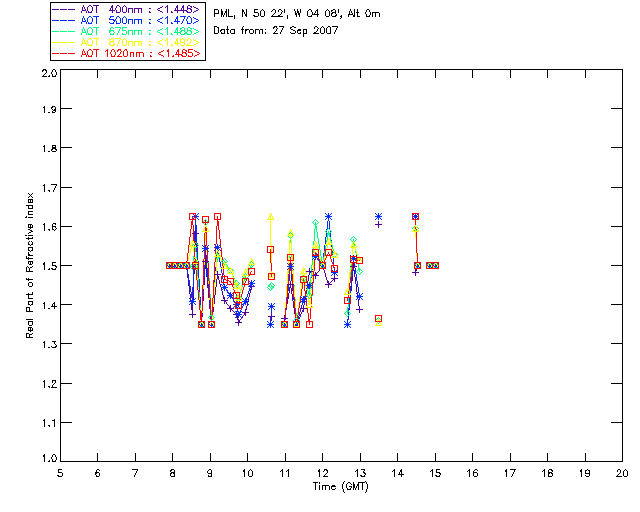This screenshot has height=512, width=640.
Task: Click the y-axis tick label 1.9
Action: [x=49, y=109]
